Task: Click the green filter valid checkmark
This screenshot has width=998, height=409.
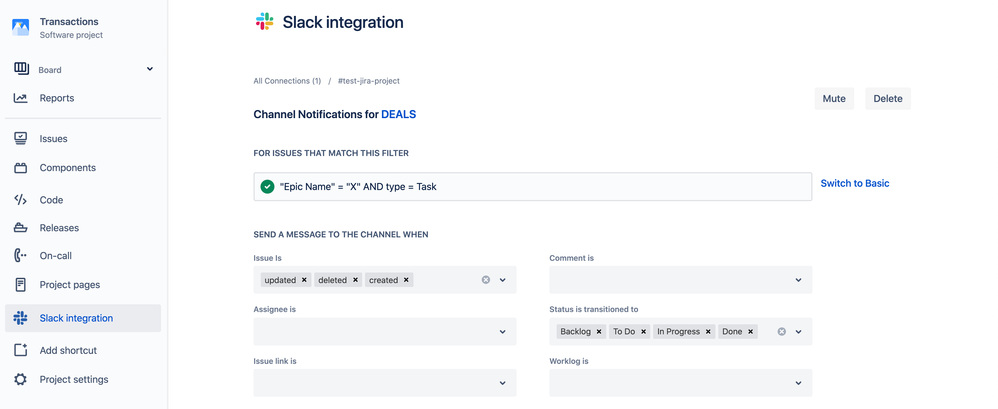Action: [x=268, y=187]
